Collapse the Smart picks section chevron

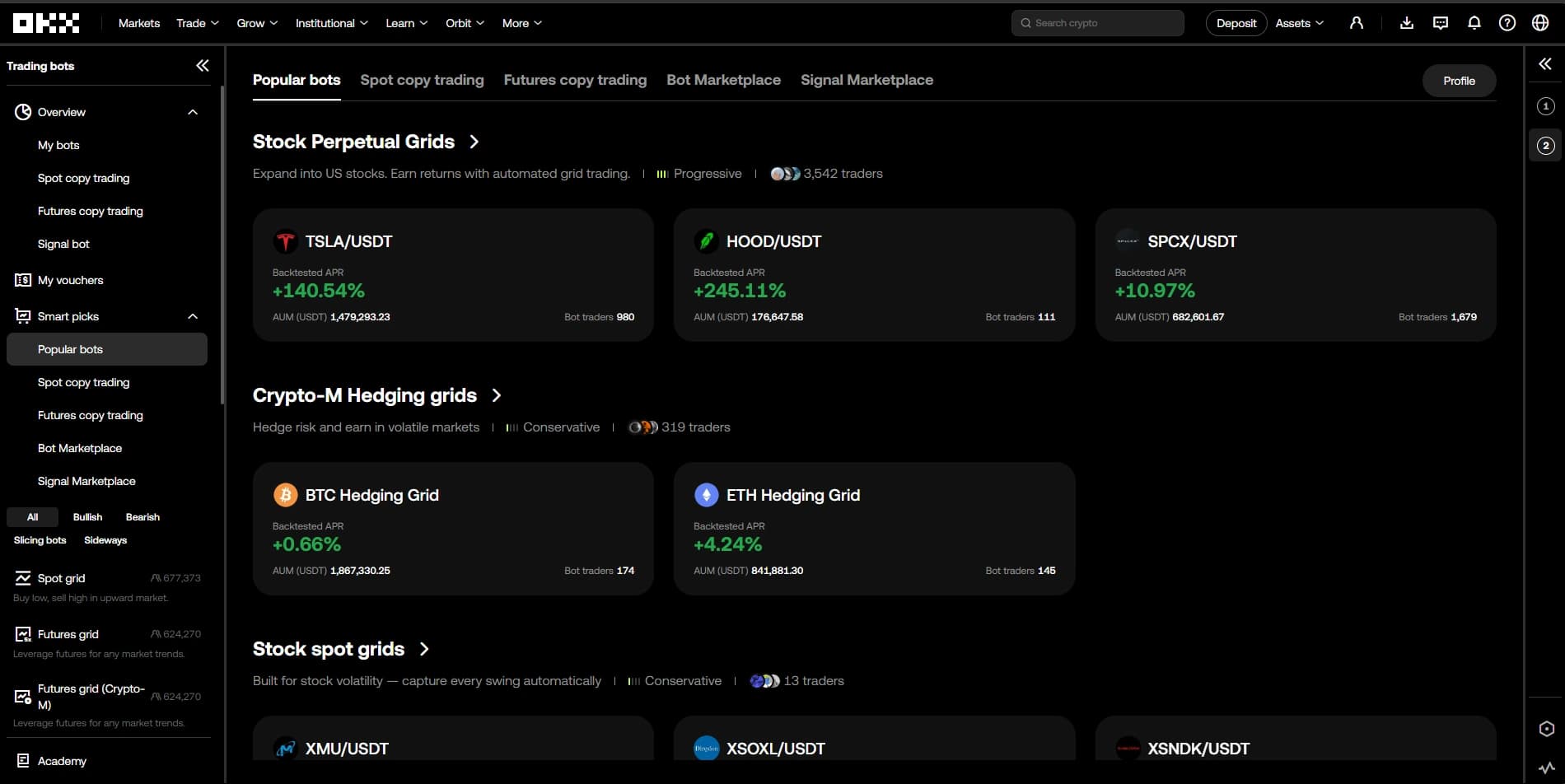(x=193, y=316)
